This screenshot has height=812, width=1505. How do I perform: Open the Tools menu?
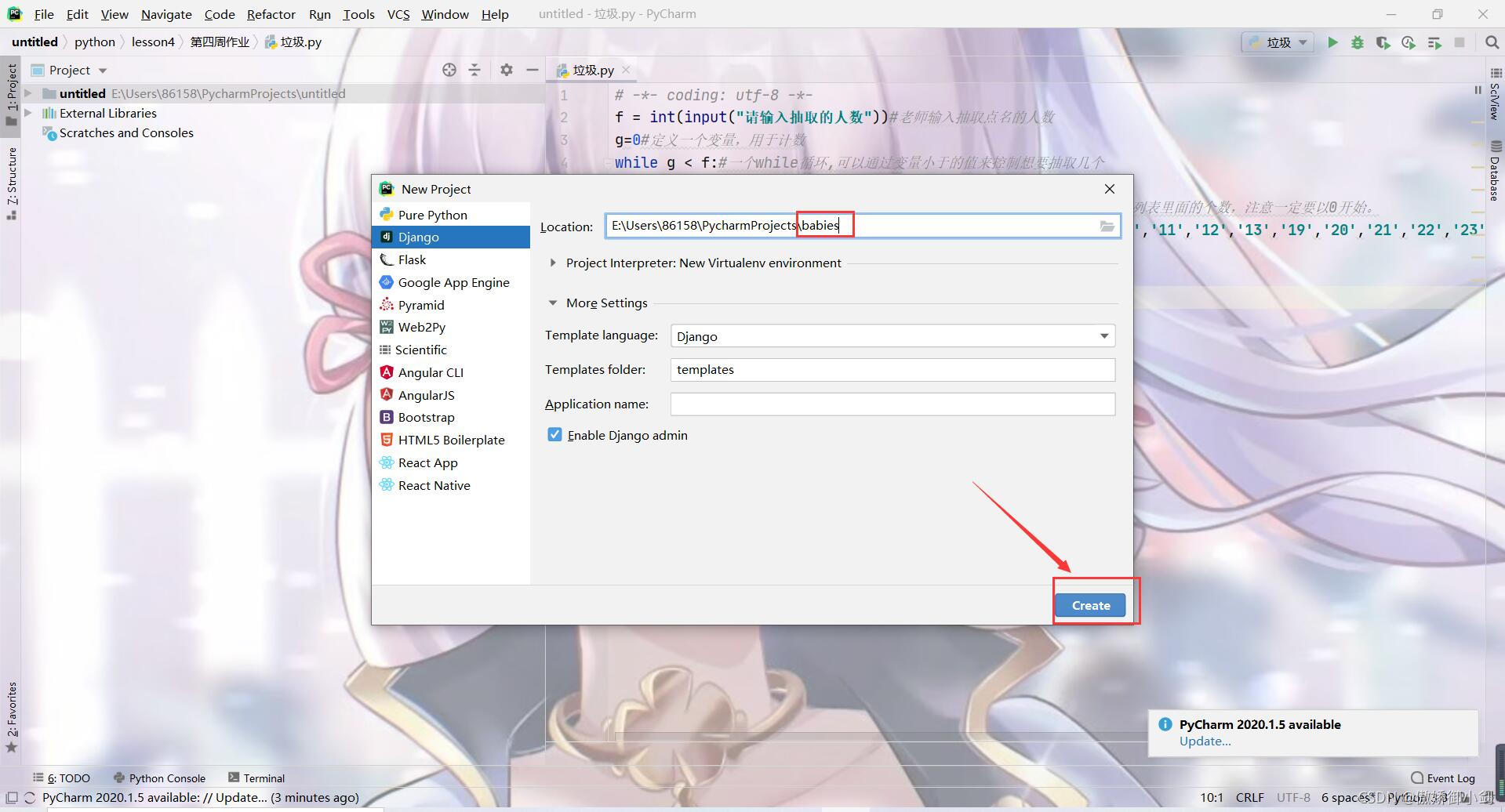tap(358, 14)
